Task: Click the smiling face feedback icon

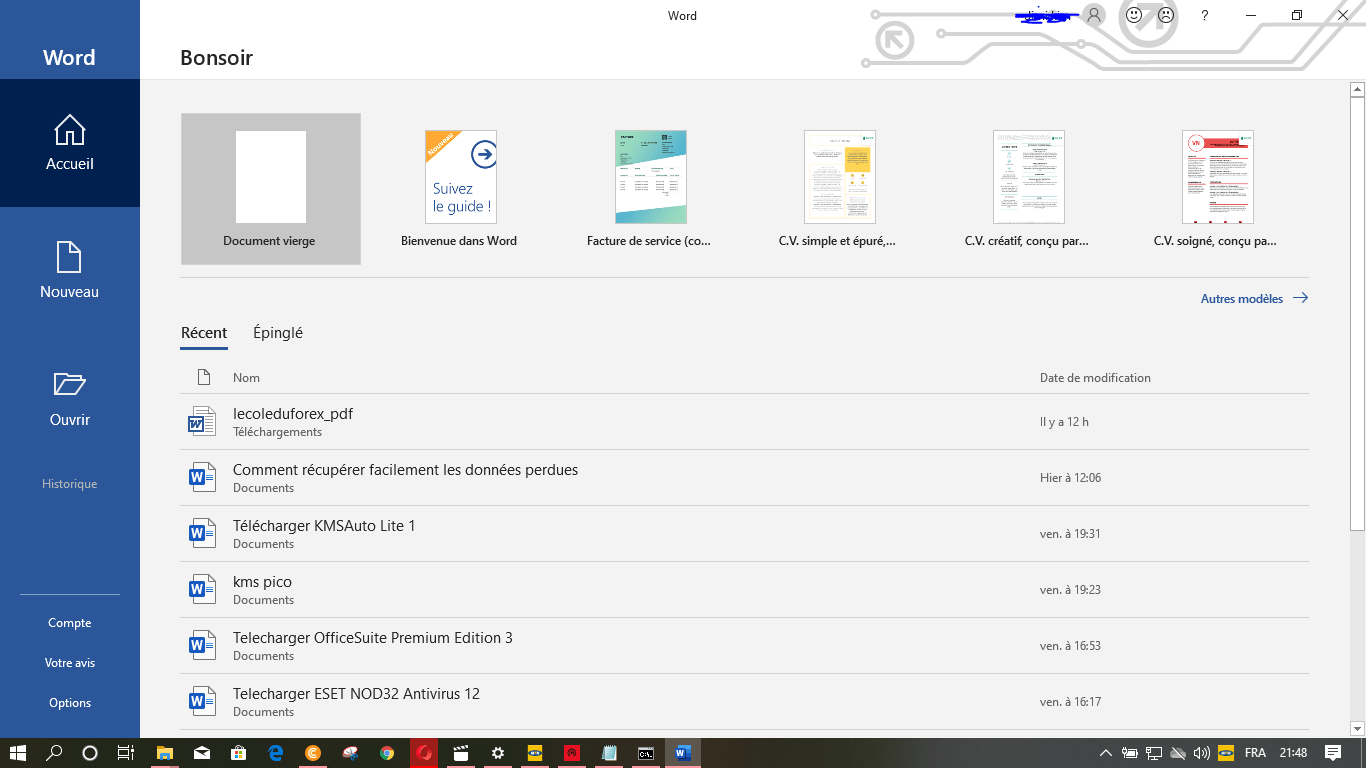Action: click(1133, 15)
